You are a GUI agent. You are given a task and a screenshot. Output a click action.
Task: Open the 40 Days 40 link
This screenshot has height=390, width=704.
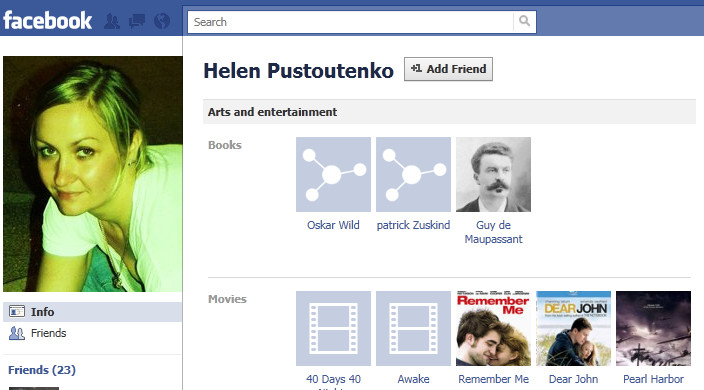(x=333, y=379)
